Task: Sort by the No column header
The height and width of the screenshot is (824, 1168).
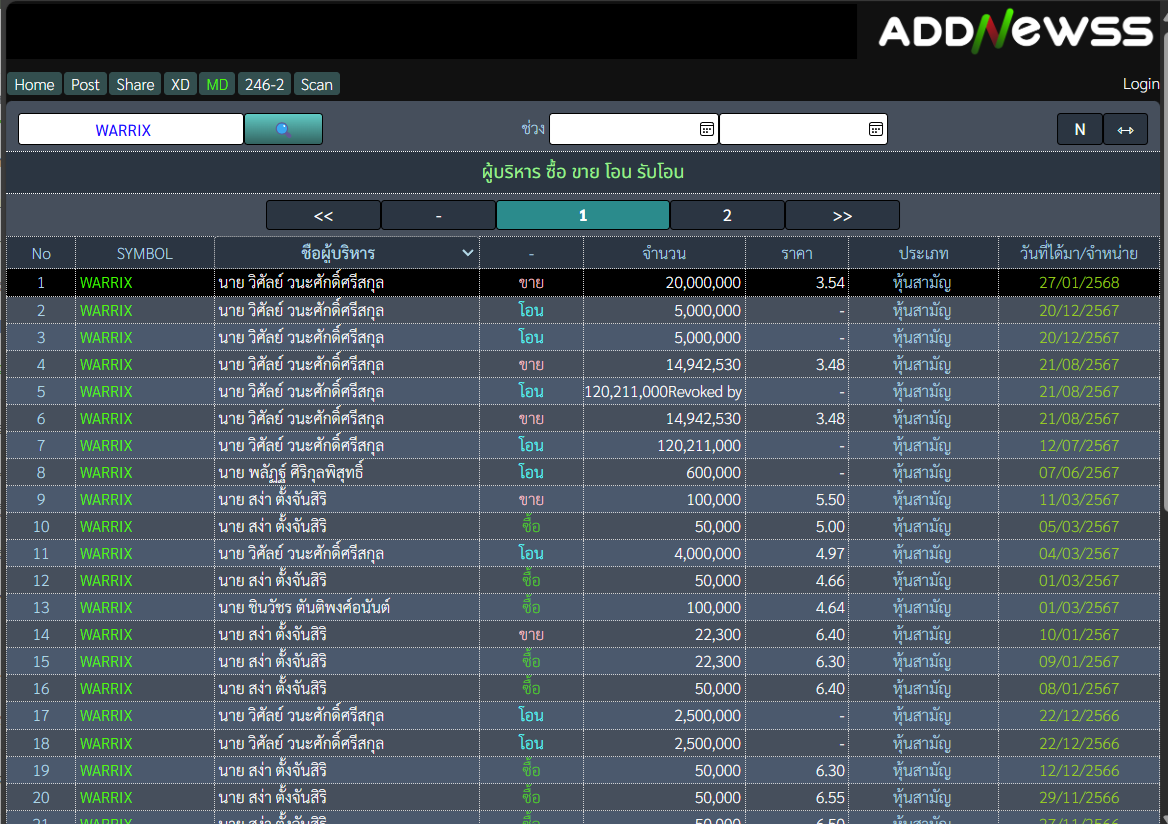Action: [x=41, y=253]
